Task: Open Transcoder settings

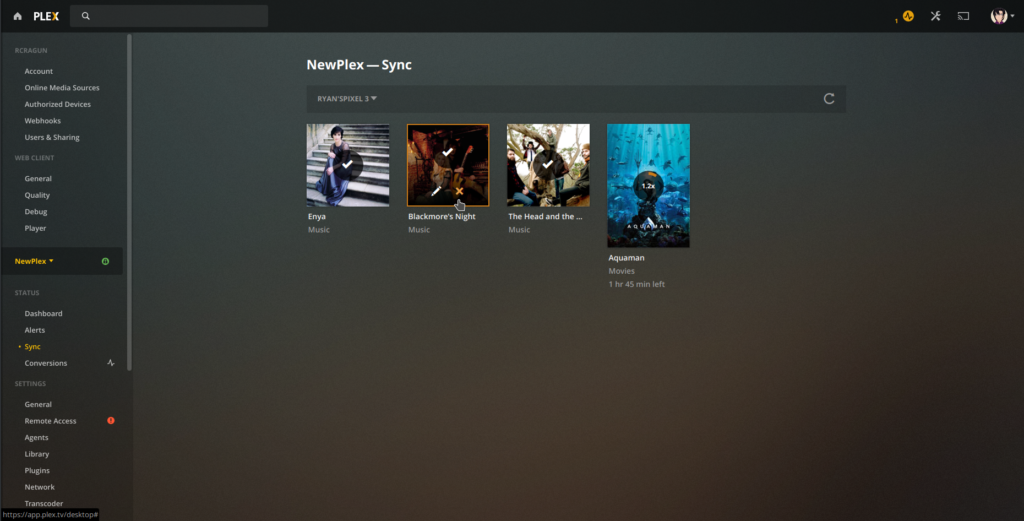Action: point(44,503)
